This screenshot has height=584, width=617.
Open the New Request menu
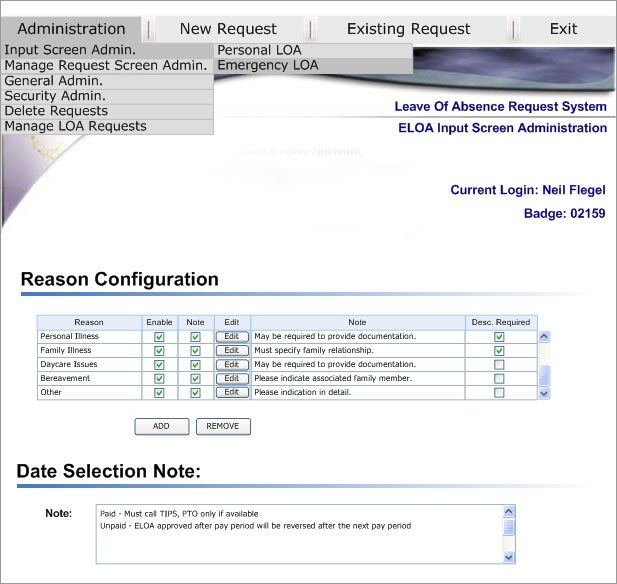(229, 29)
